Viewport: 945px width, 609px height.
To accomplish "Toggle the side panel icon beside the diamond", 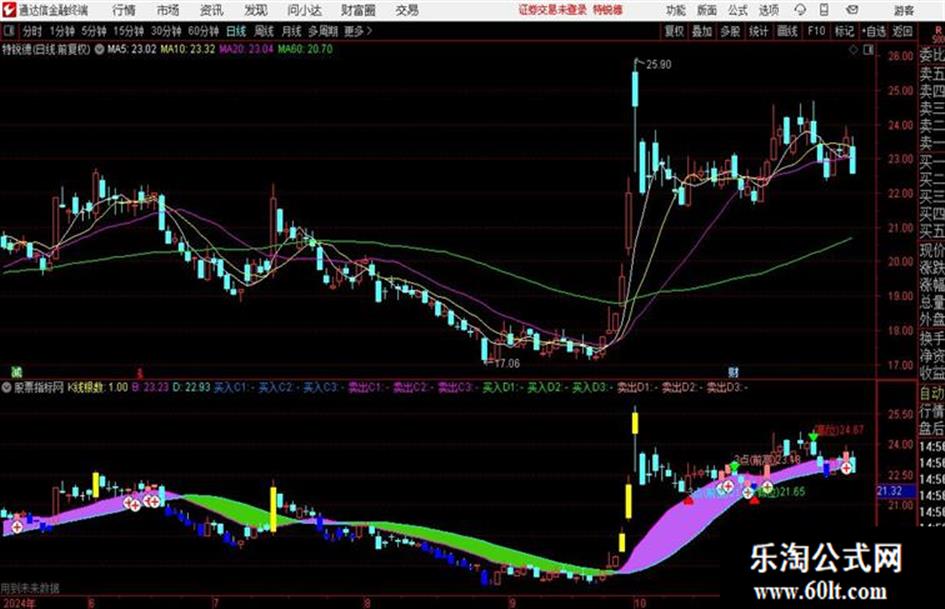I will pos(868,50).
